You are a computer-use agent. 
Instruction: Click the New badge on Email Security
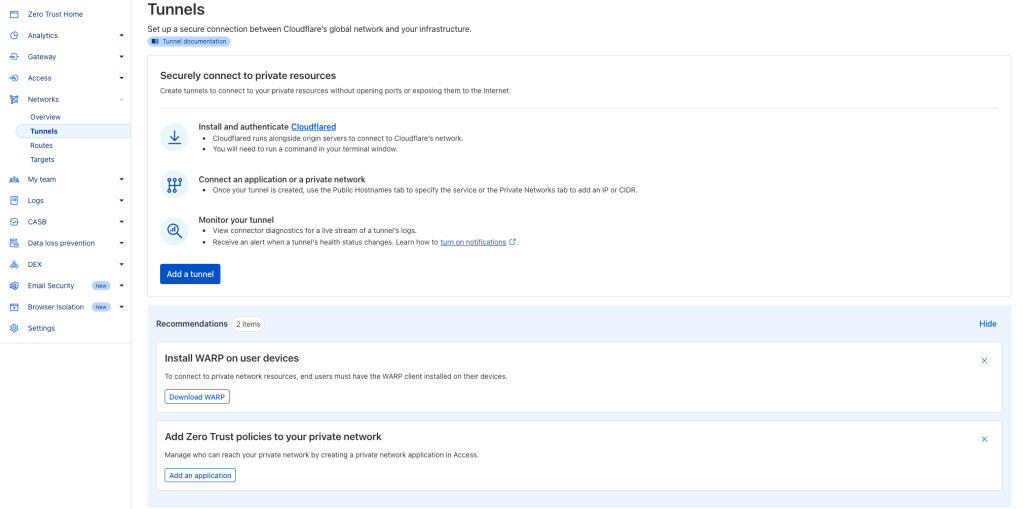click(x=101, y=286)
